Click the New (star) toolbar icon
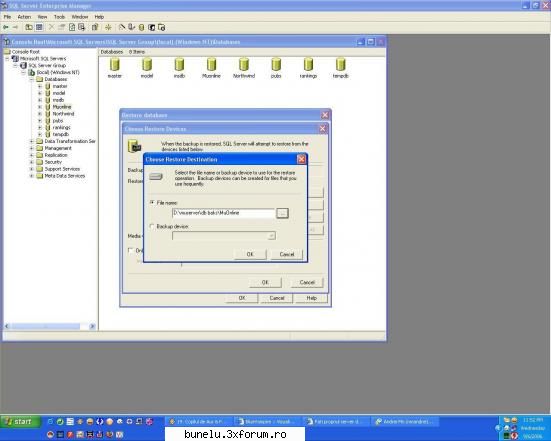Screen dimensions: 551x441 108,27
